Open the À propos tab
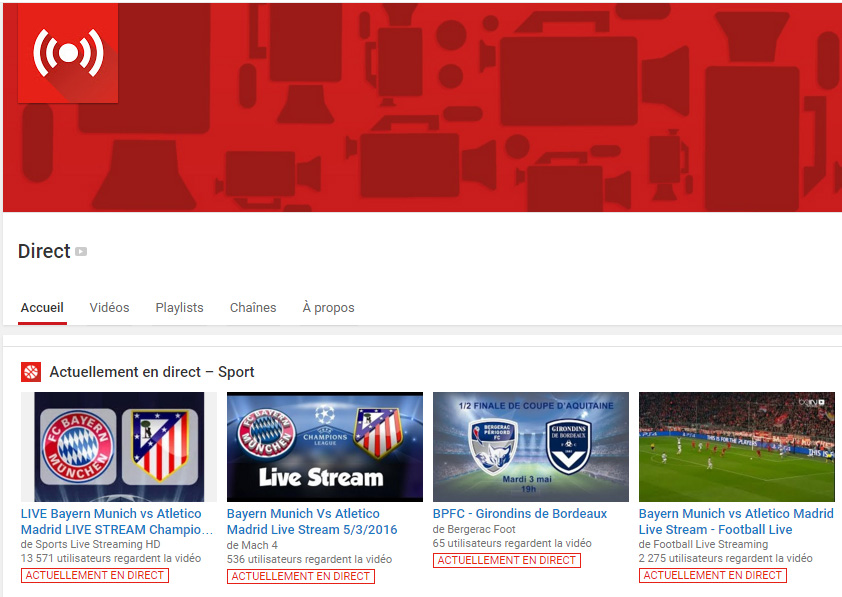Screen dimensions: 842x597 pyautogui.click(x=328, y=308)
